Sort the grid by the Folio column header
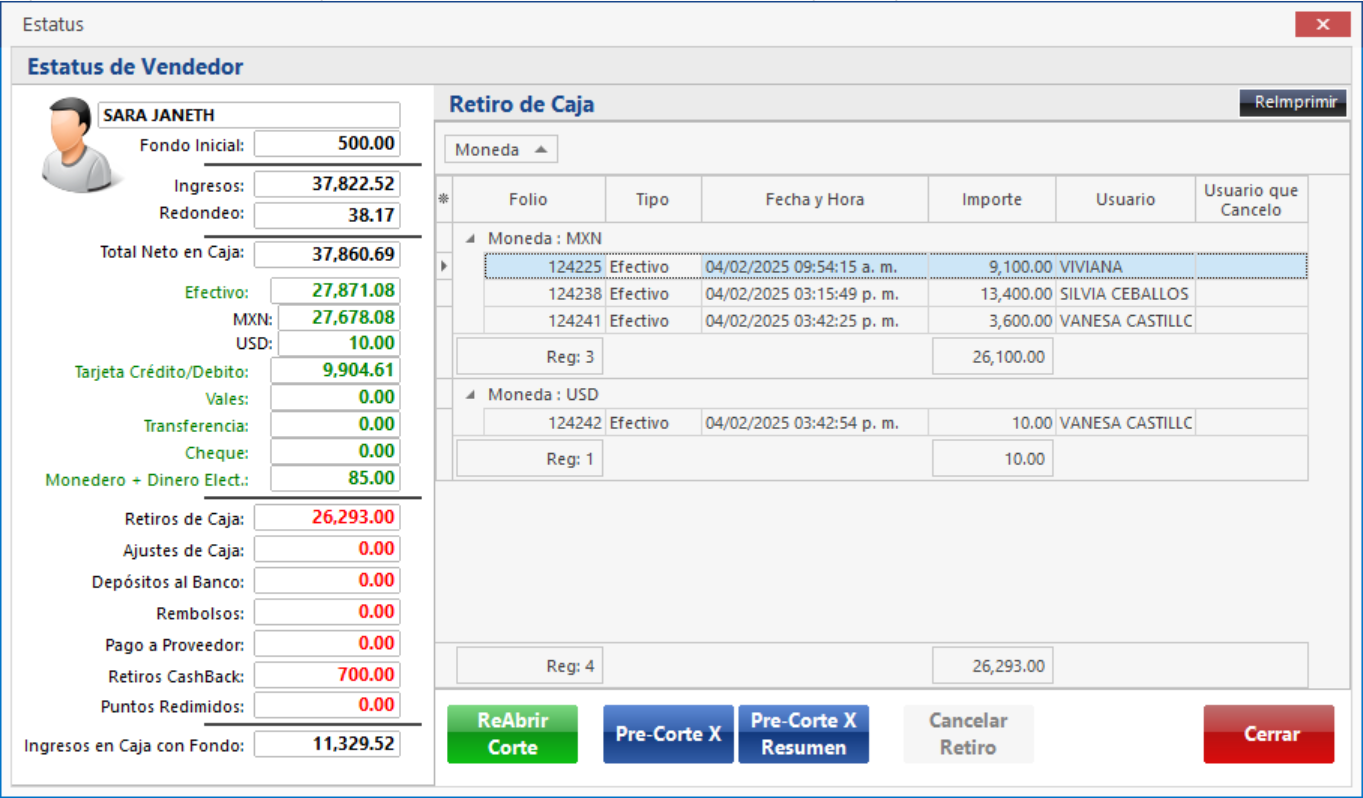1363x798 pixels. coord(528,199)
